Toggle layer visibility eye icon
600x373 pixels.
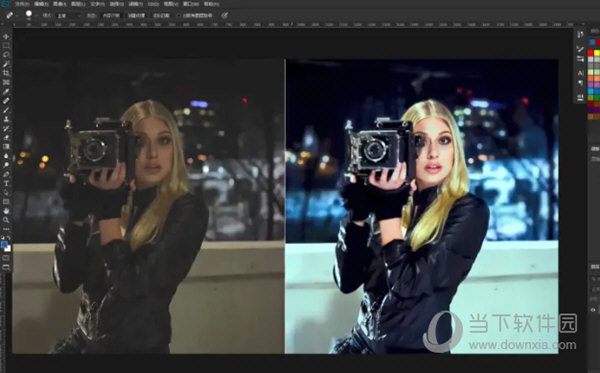pyautogui.click(x=593, y=310)
